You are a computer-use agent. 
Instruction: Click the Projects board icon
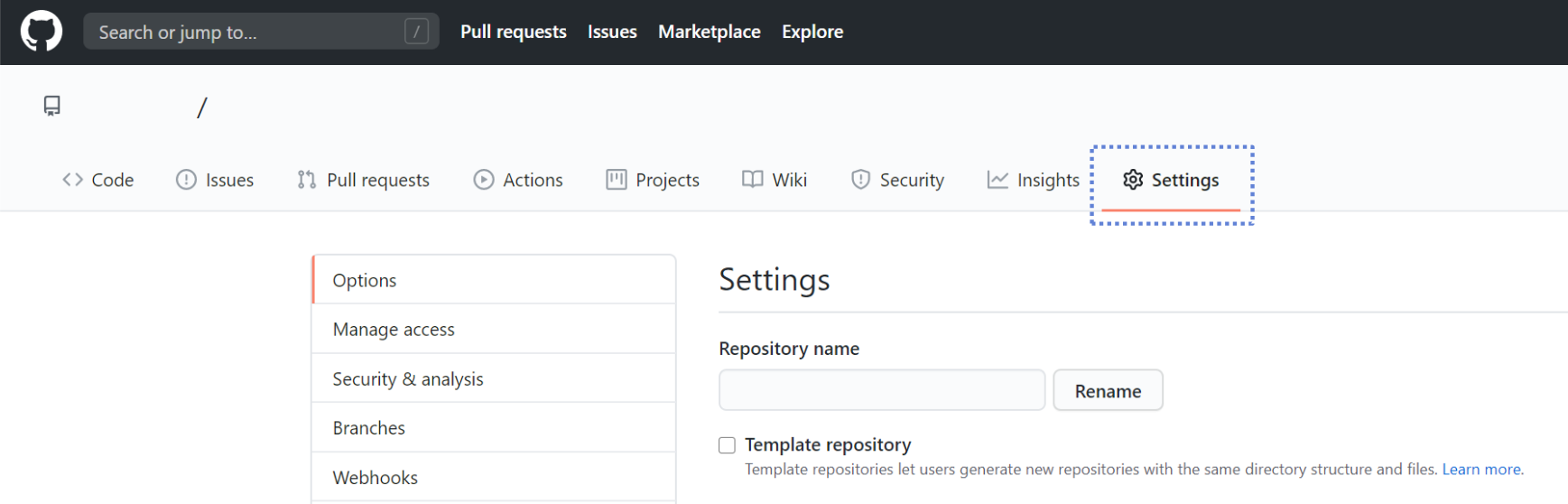coord(617,180)
